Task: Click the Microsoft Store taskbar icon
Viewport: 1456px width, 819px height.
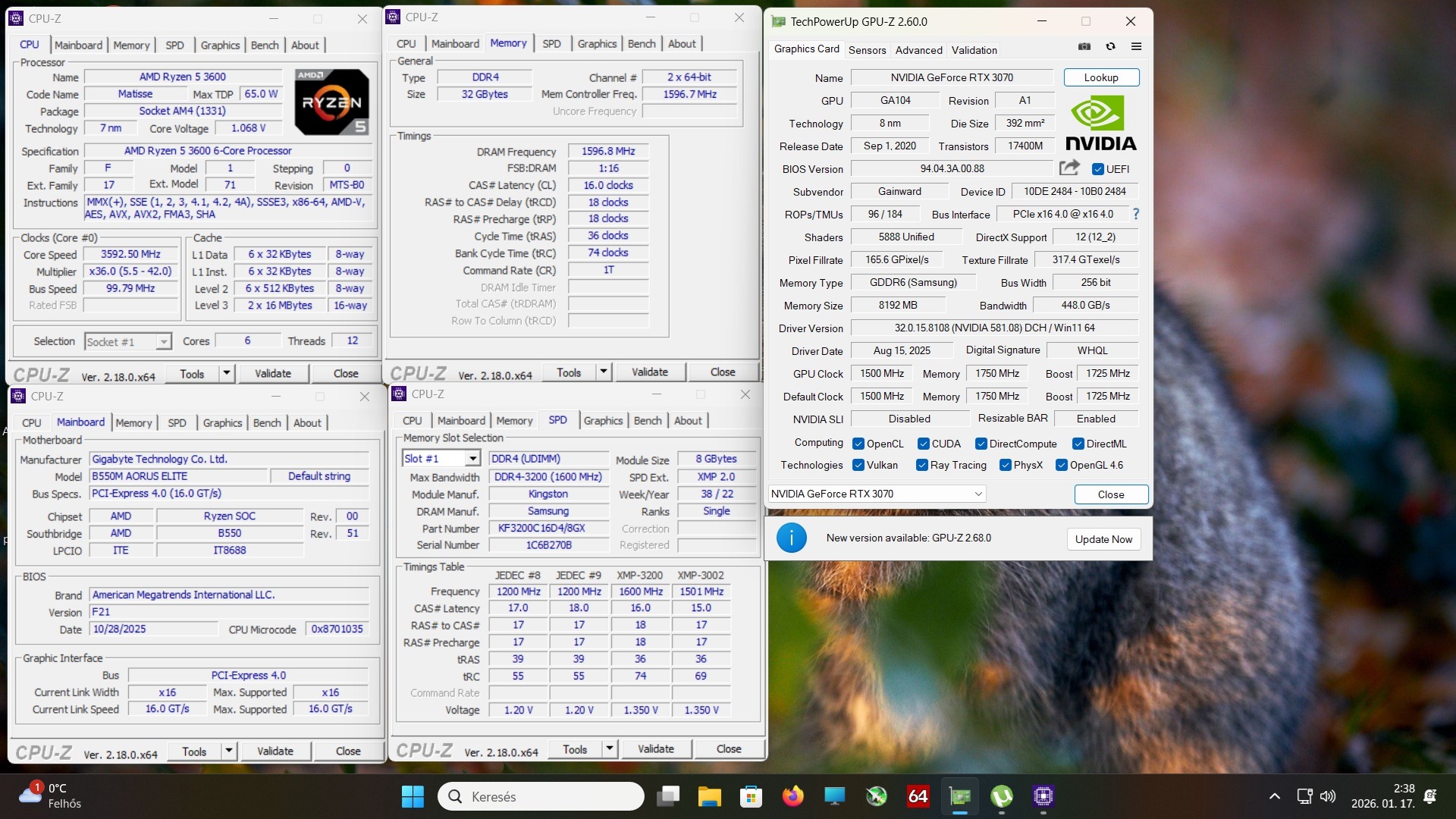Action: pyautogui.click(x=751, y=796)
